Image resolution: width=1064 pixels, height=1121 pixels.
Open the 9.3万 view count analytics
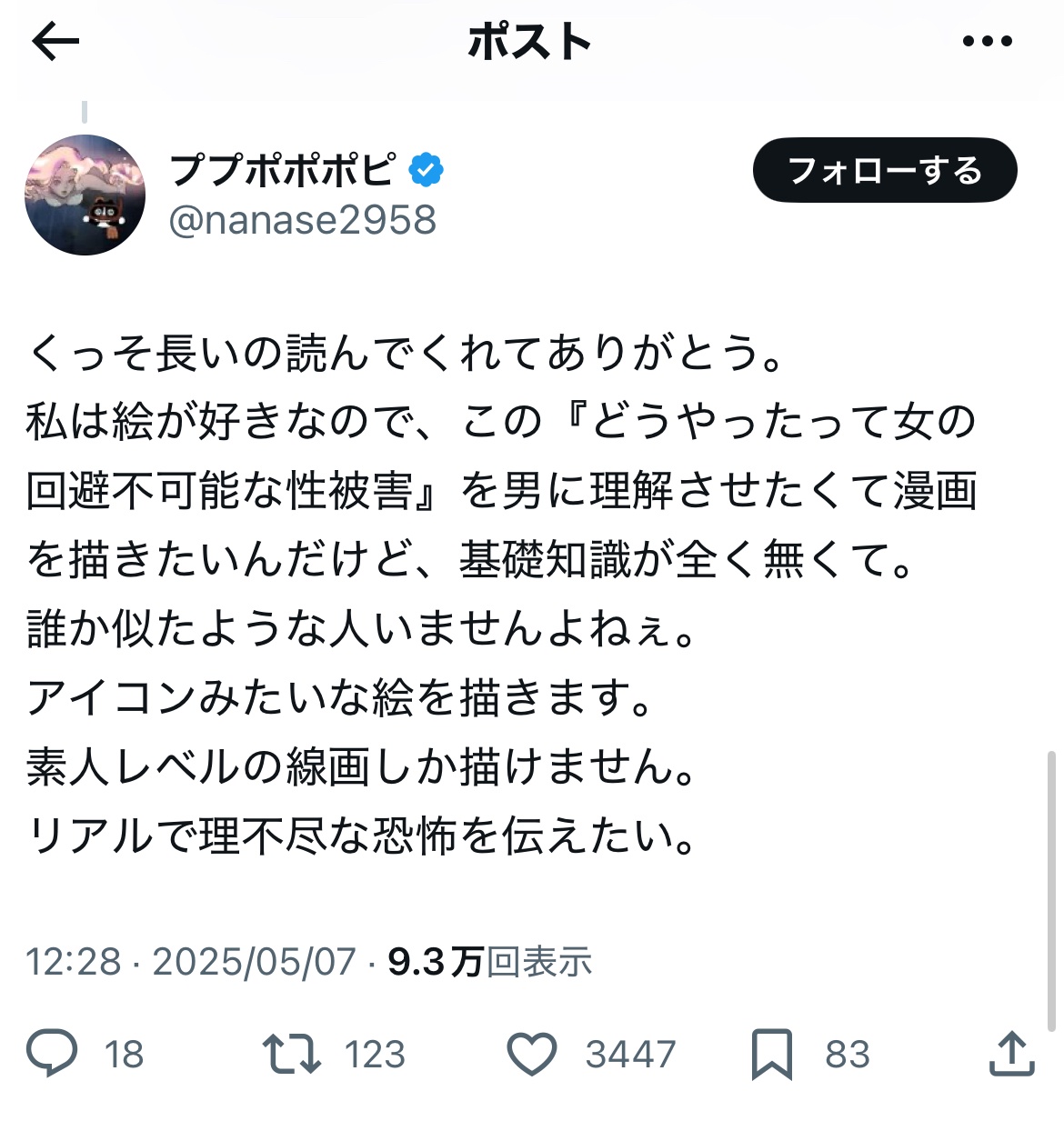pos(490,961)
